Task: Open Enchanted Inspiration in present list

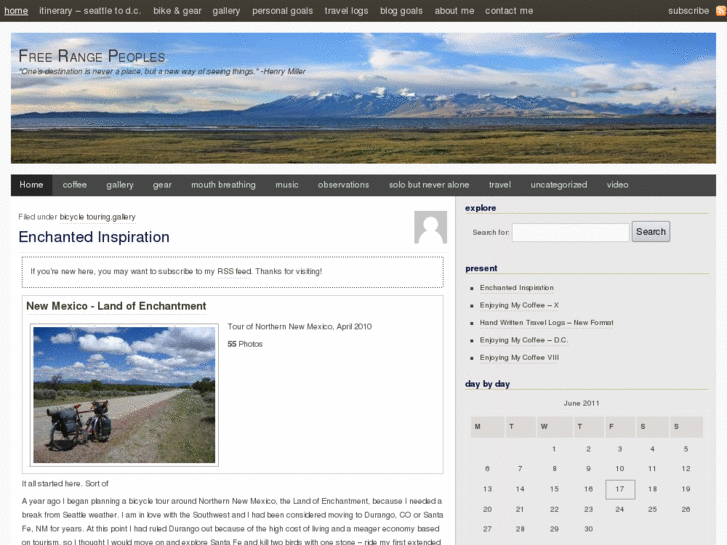Action: point(517,288)
